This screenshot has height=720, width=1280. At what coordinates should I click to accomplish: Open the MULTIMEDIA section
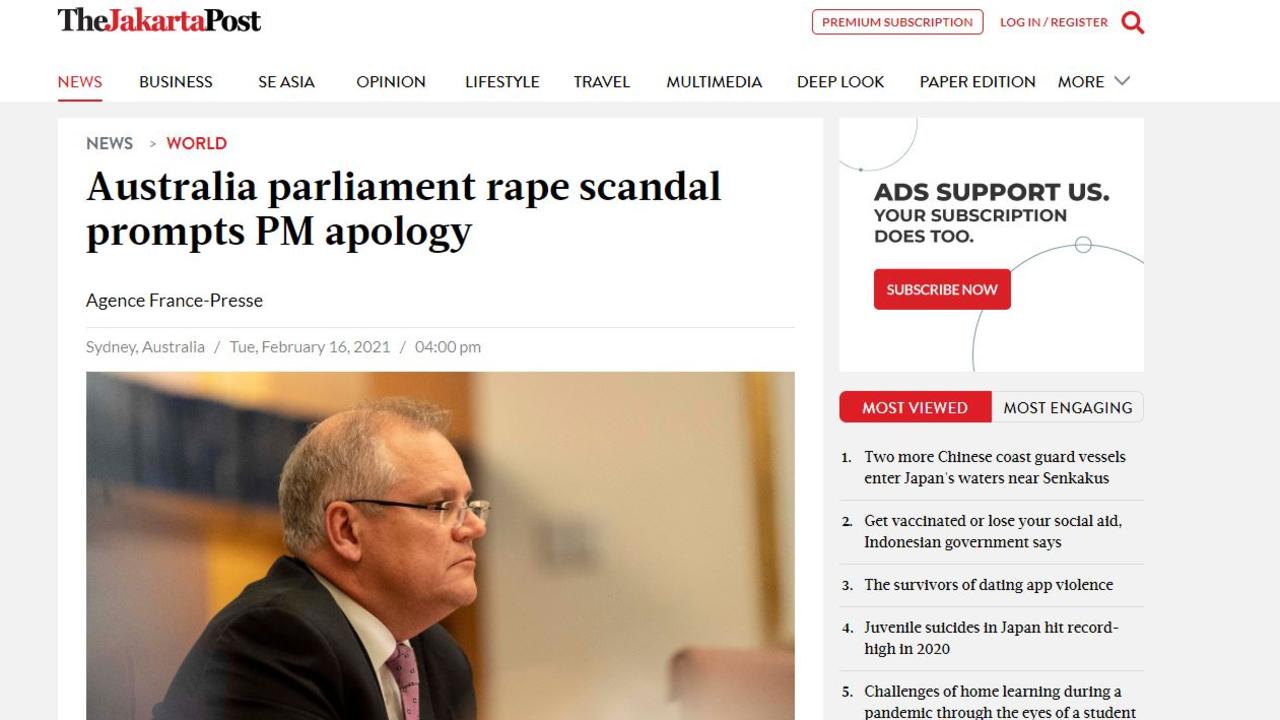click(714, 82)
